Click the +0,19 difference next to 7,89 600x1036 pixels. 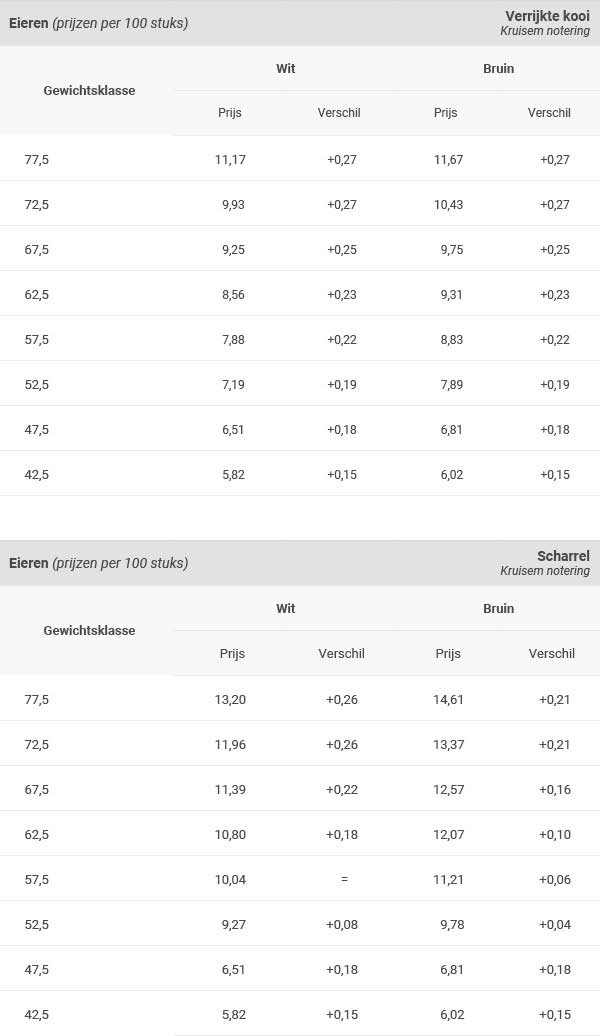click(x=554, y=385)
